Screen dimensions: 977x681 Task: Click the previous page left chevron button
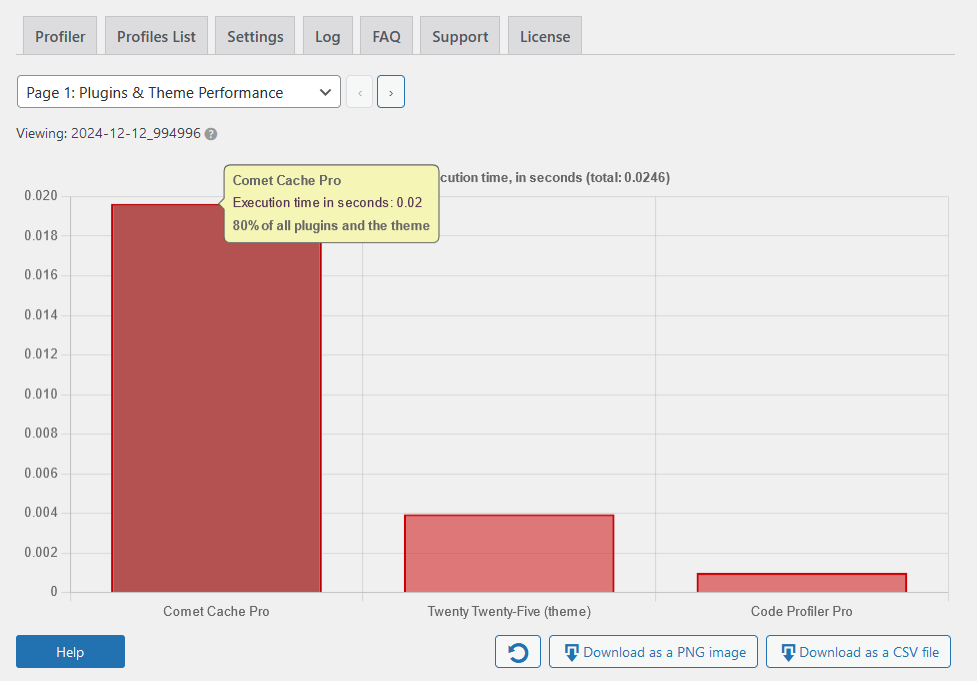[x=360, y=92]
